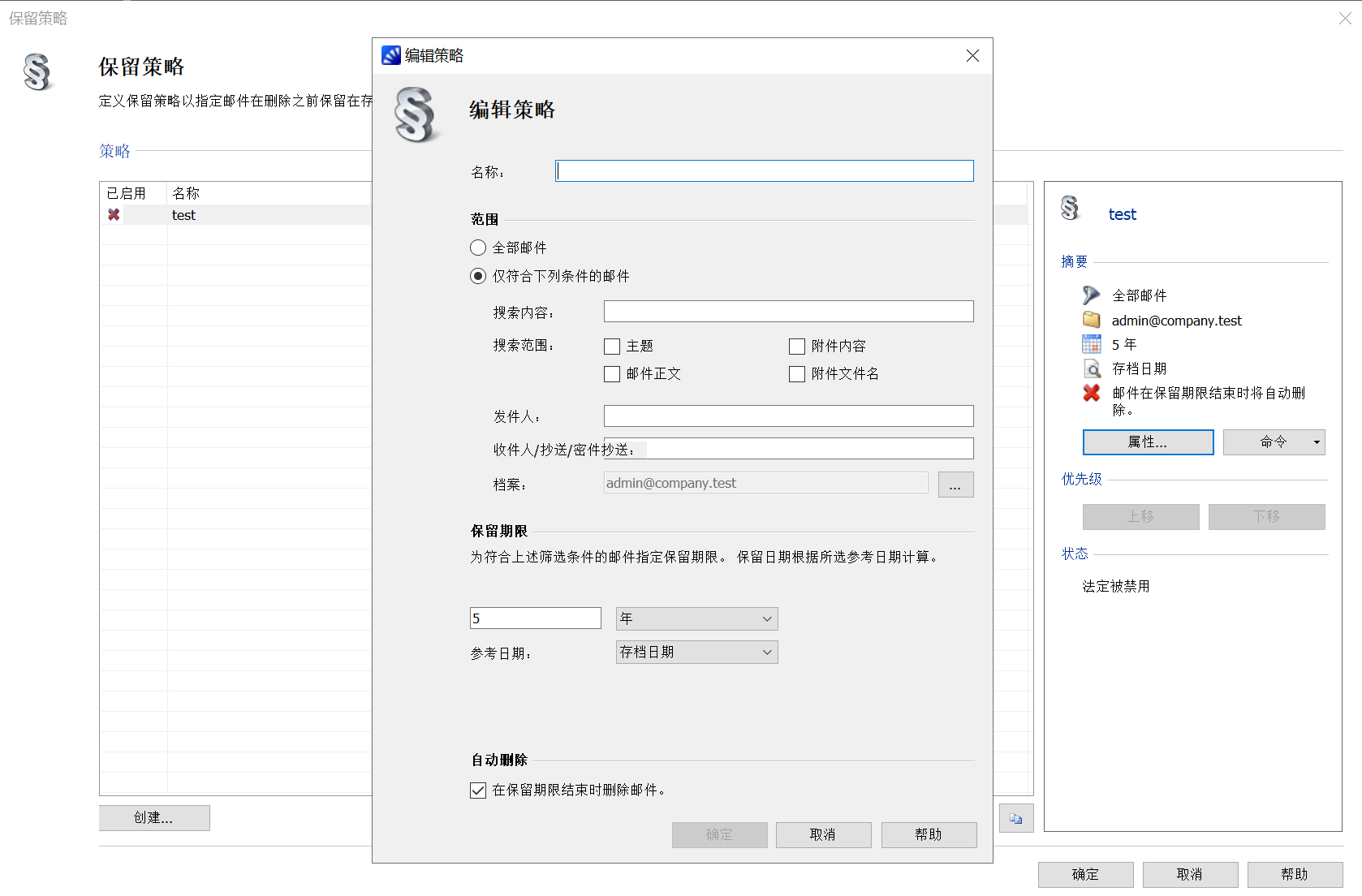Click the 发件人 input field
This screenshot has height=896, width=1362.
tap(788, 416)
